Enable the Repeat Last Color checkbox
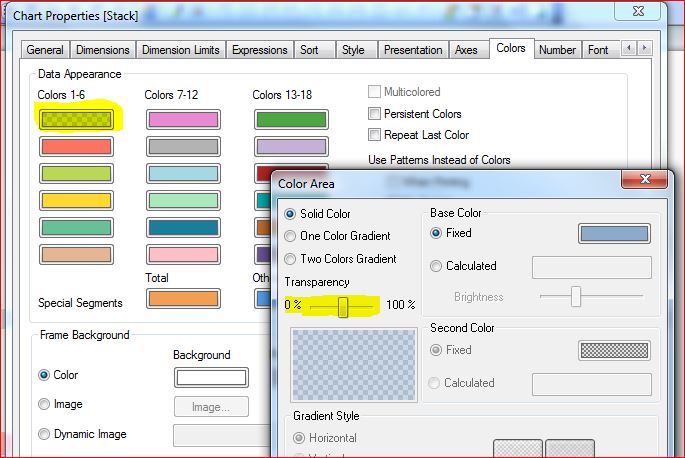Viewport: 685px width, 458px height. 374,135
